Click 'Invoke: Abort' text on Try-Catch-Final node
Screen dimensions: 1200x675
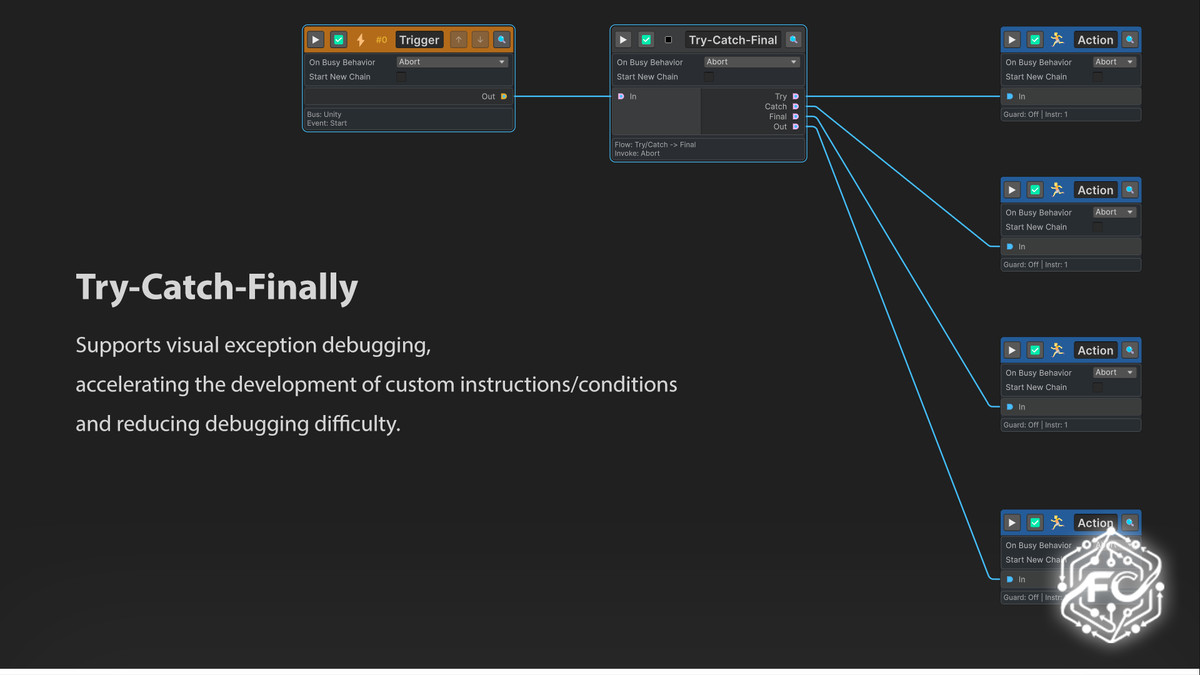(x=637, y=153)
